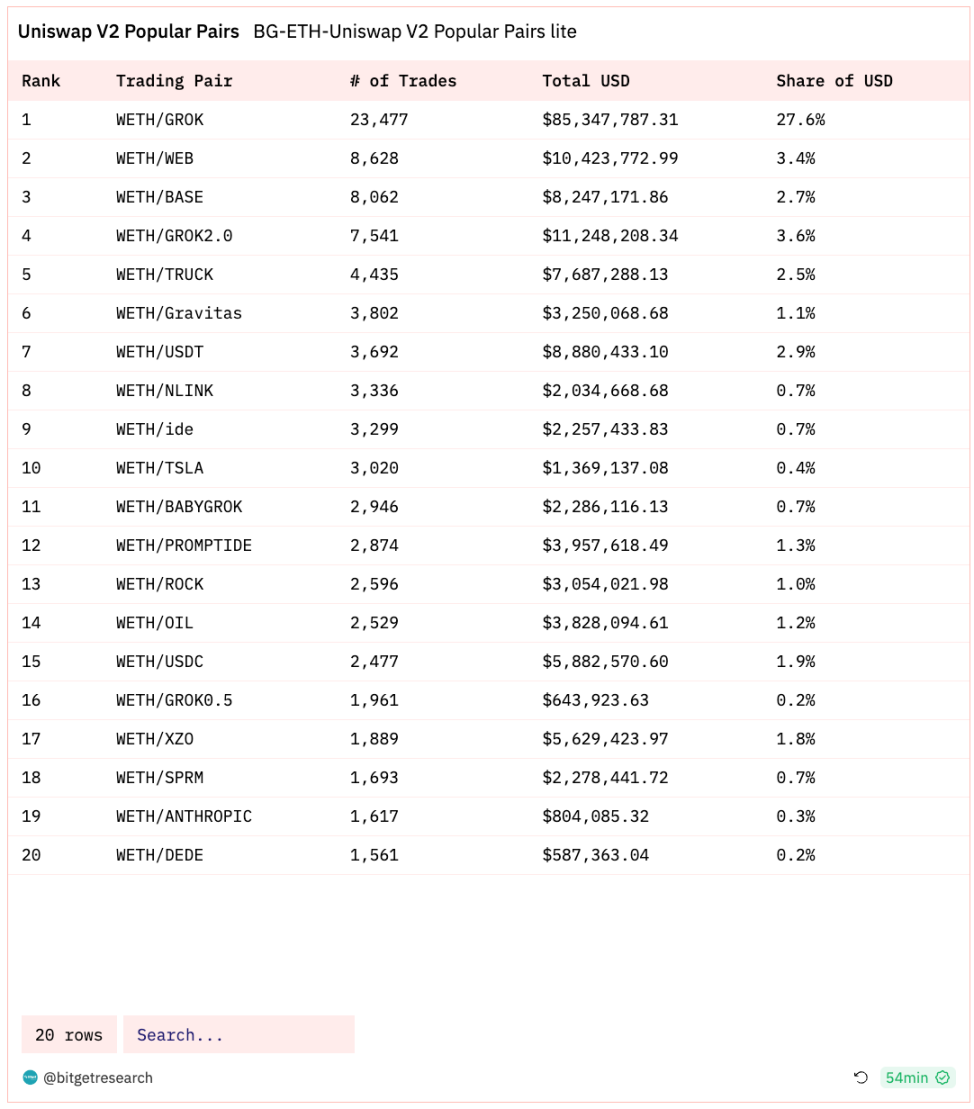Open the @bitgetresearch profile link
The width and height of the screenshot is (974, 1109).
(97, 1078)
